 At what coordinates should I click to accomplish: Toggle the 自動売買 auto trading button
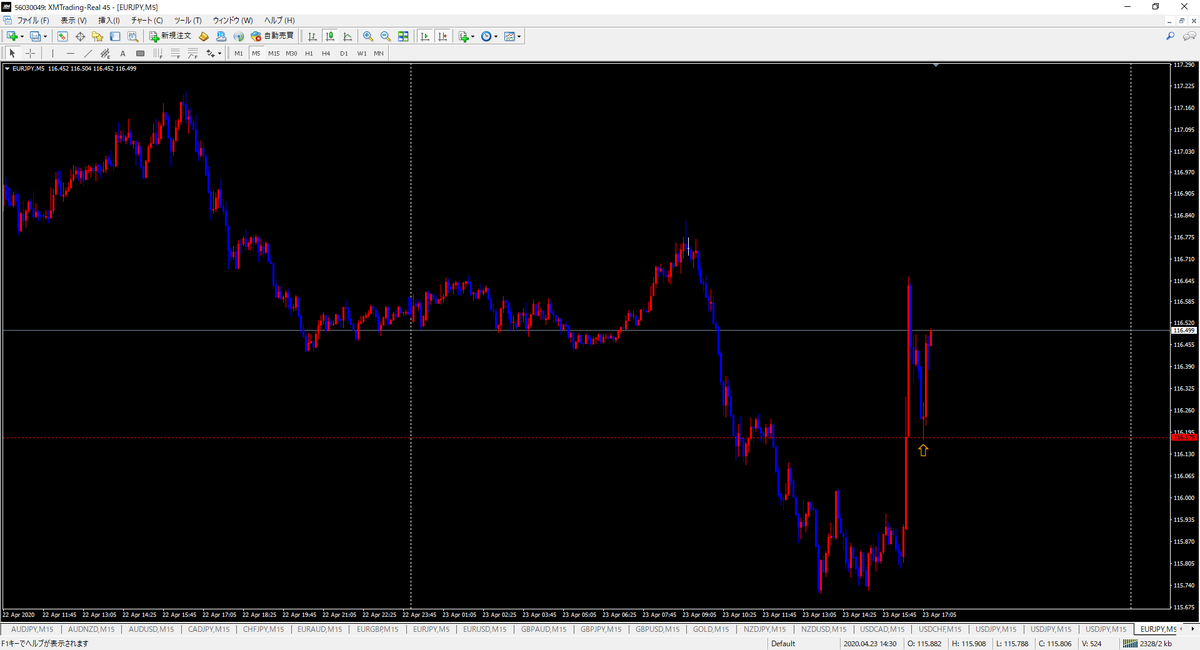[x=271, y=36]
